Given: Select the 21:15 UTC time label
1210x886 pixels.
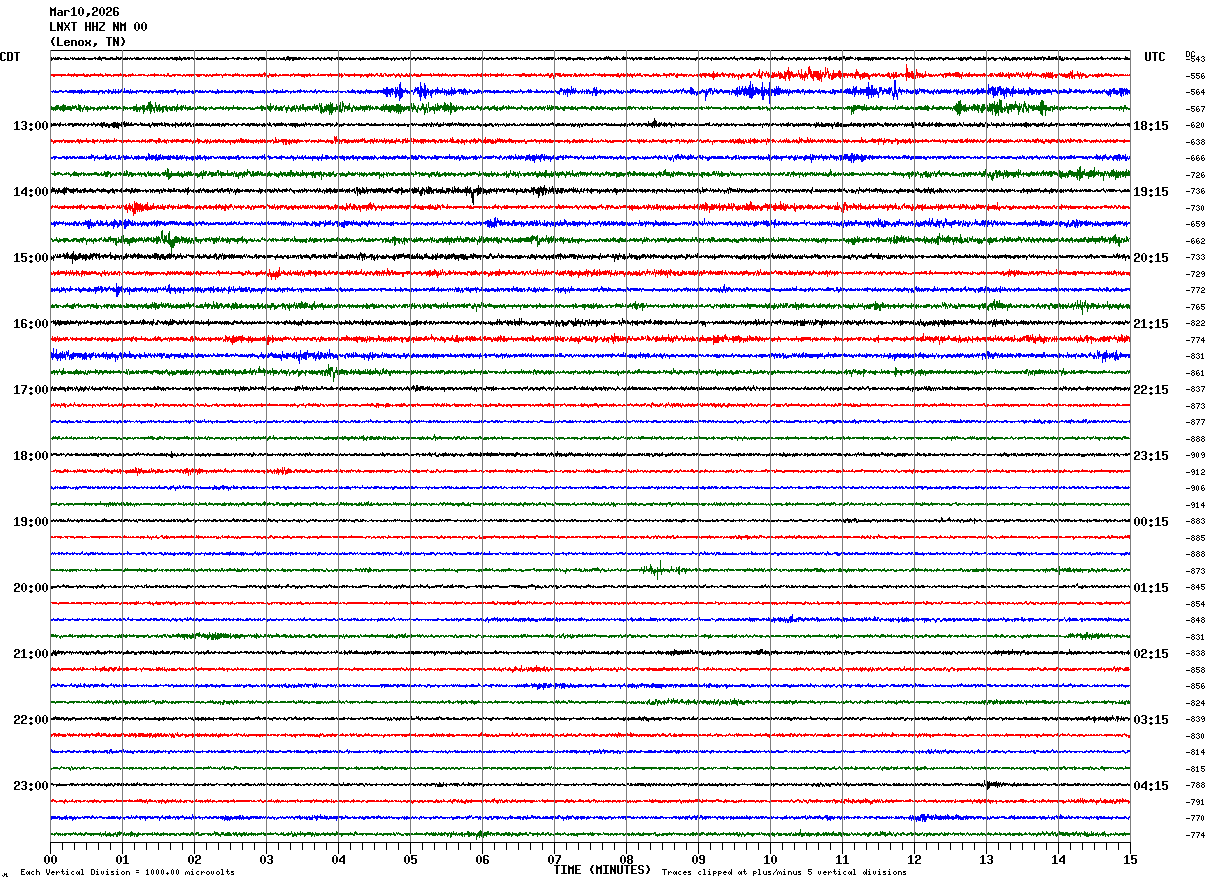Looking at the screenshot, I should pos(1151,324).
